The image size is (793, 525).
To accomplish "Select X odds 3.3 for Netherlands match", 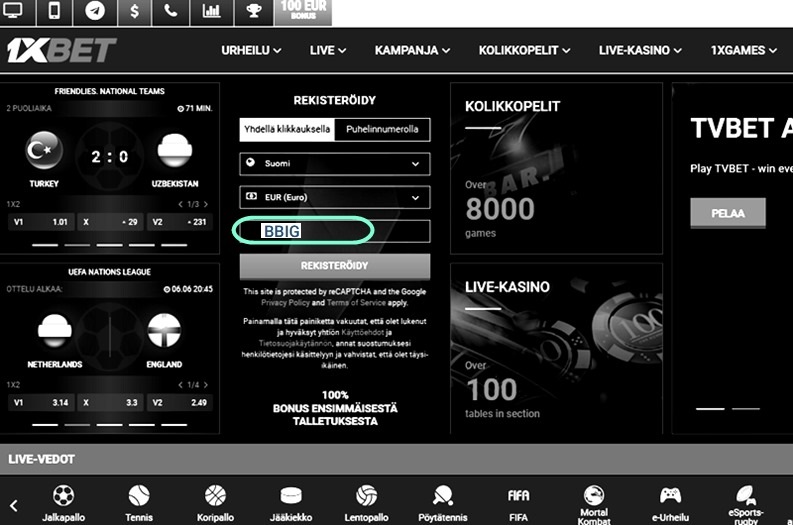I will [111, 403].
